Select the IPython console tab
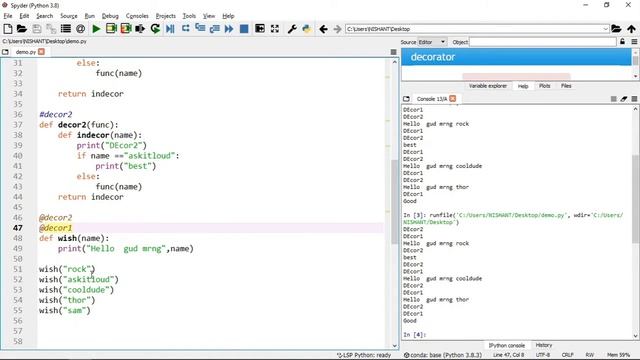 pos(507,345)
